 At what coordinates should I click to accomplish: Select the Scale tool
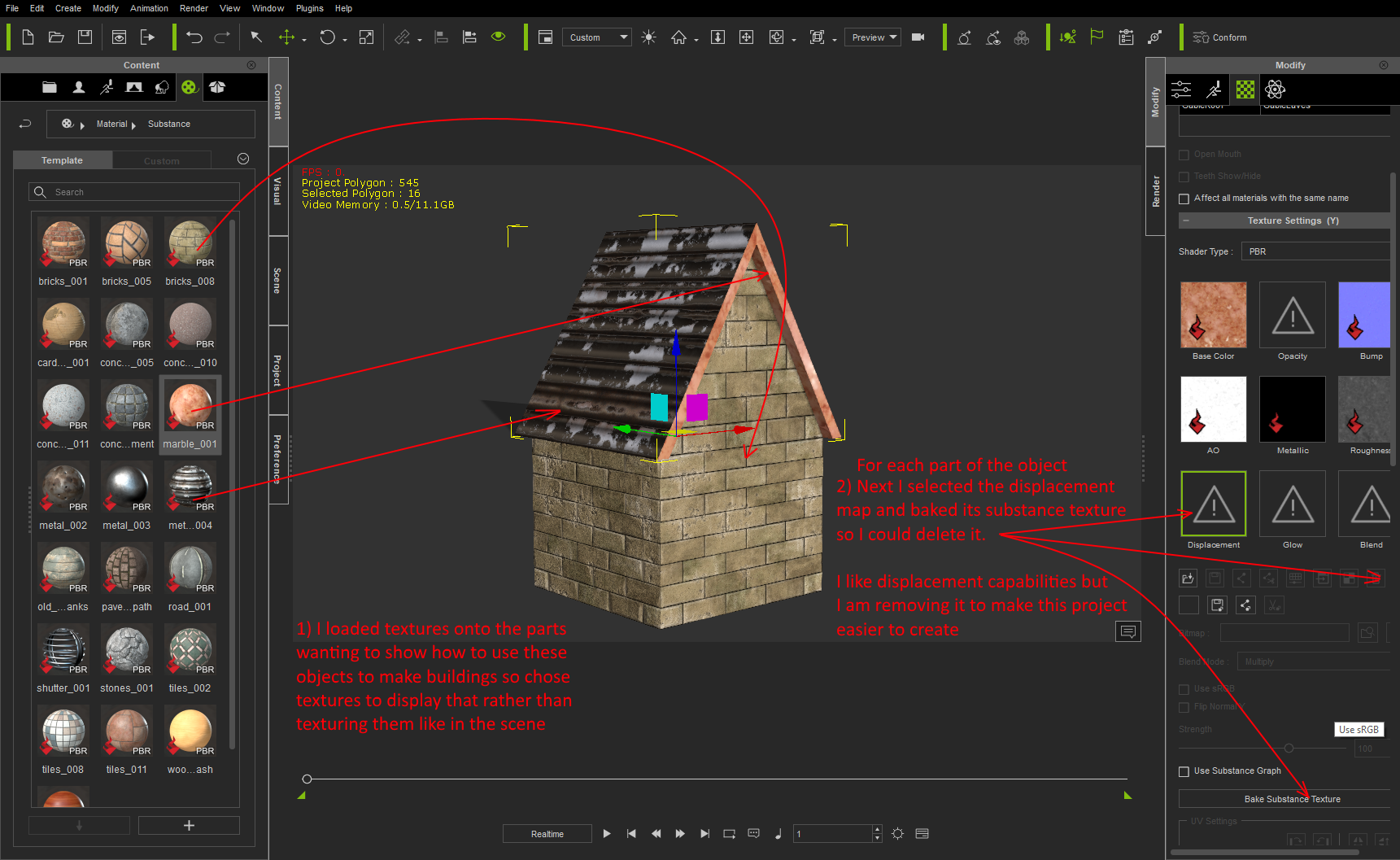click(x=366, y=37)
